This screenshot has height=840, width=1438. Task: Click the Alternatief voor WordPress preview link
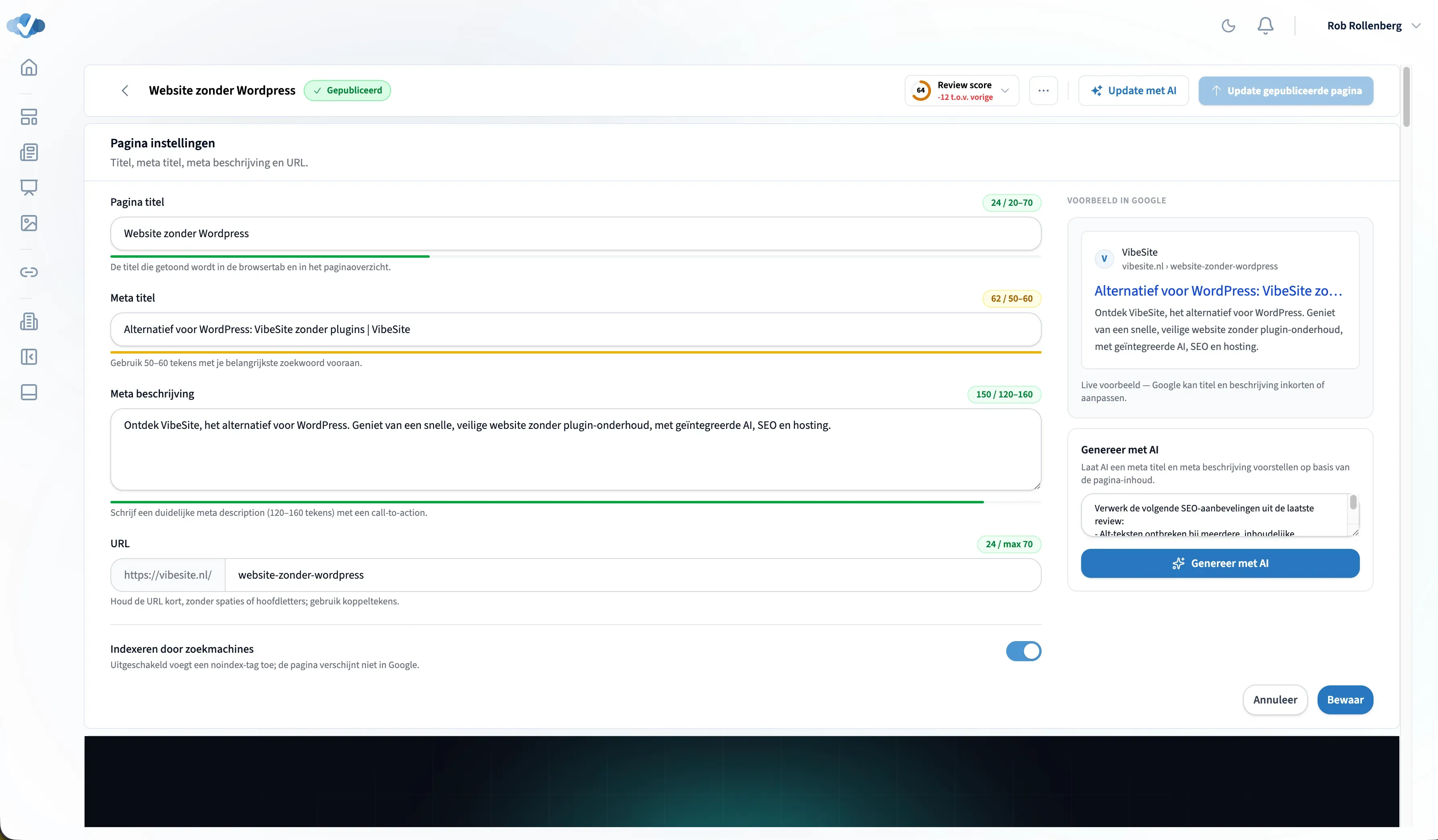coord(1218,291)
